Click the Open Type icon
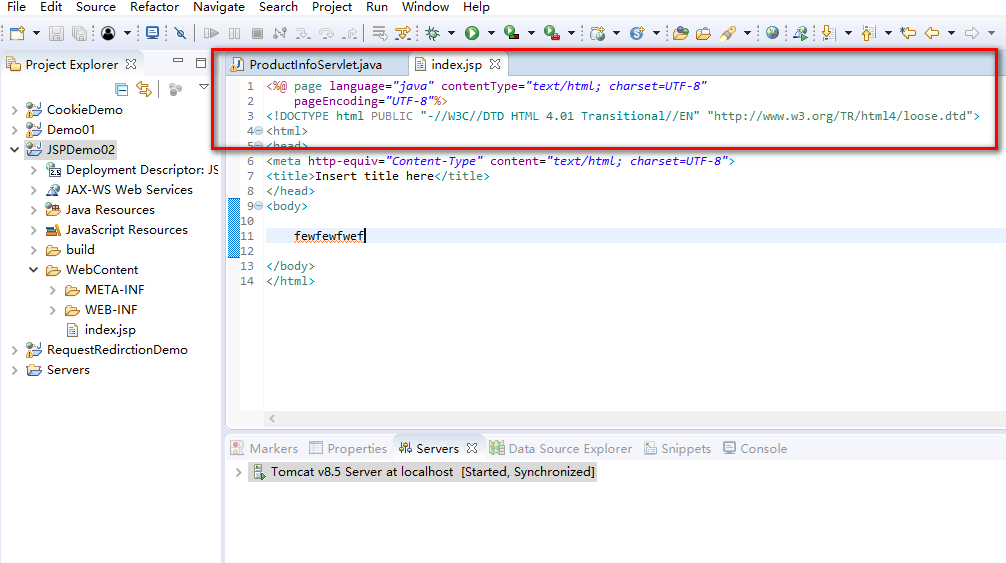Viewport: 1006px width, 563px height. pos(681,33)
